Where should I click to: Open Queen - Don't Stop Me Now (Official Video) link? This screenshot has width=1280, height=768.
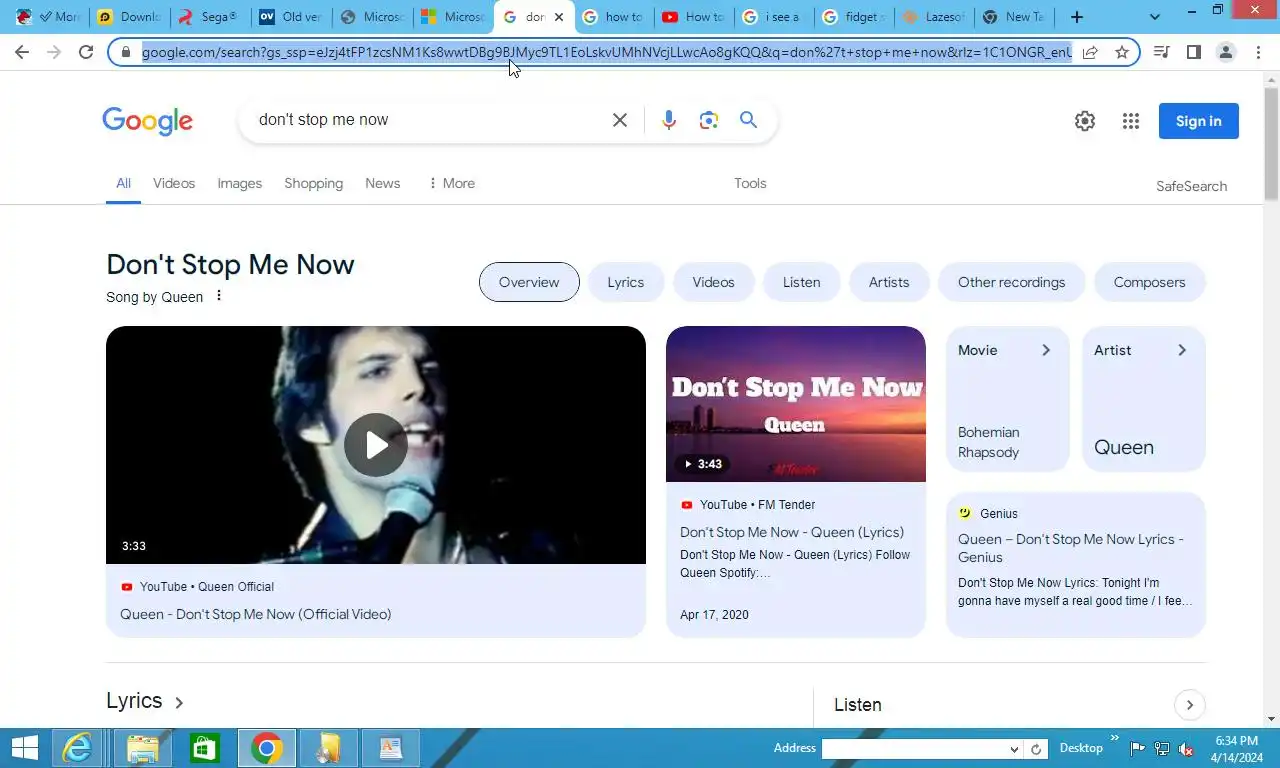click(256, 614)
